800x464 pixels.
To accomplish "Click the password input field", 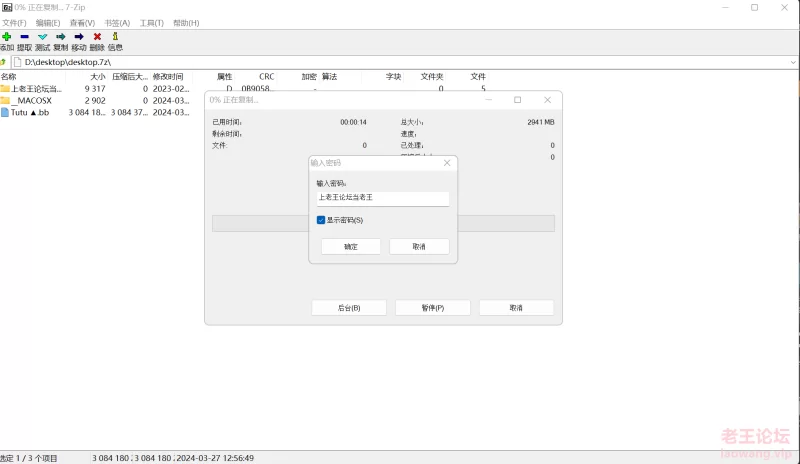I will pos(383,198).
